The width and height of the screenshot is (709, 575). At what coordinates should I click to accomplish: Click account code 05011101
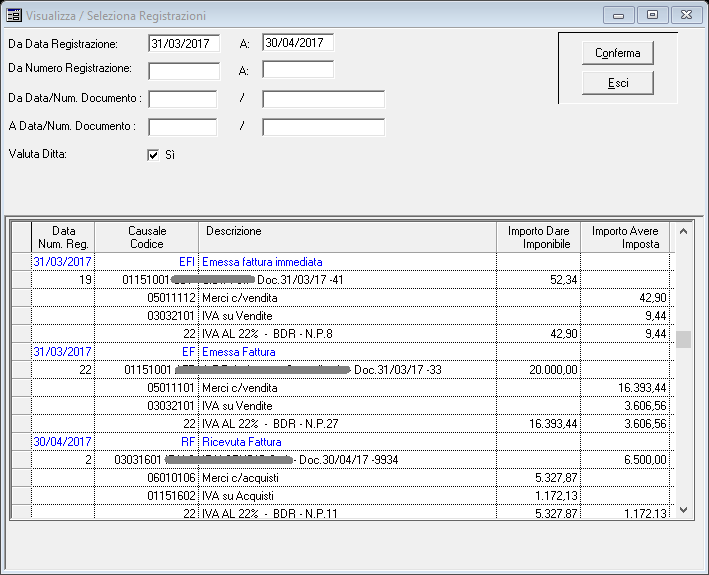[x=171, y=388]
